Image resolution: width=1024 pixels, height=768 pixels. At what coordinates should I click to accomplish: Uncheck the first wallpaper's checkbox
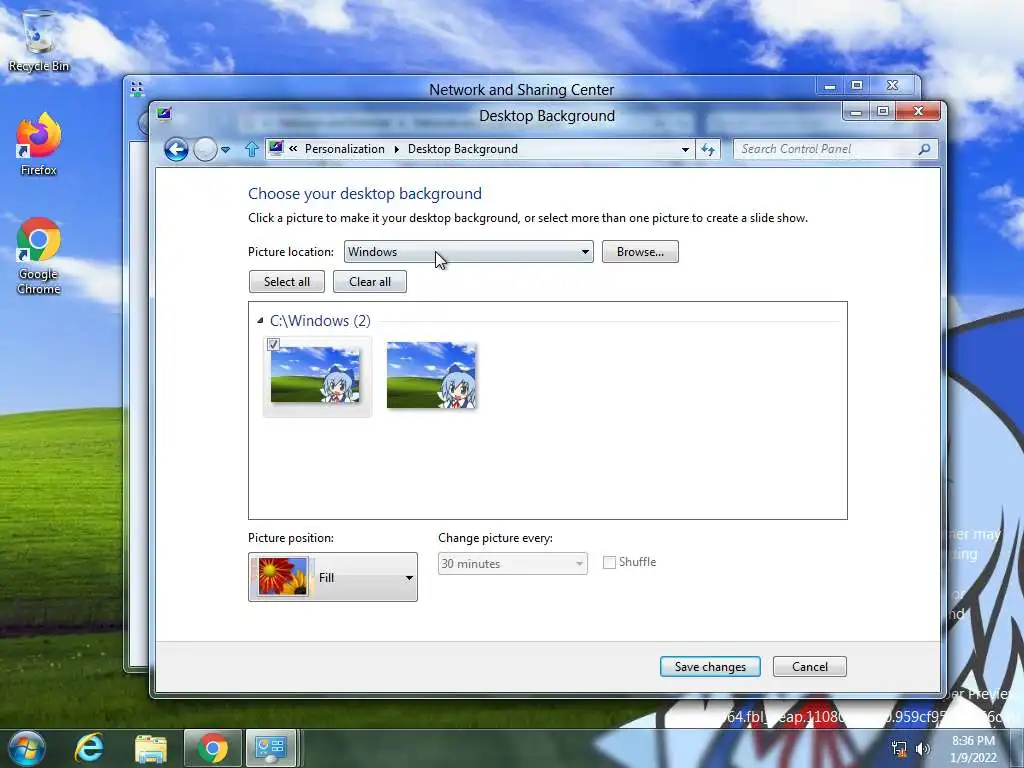[x=274, y=344]
